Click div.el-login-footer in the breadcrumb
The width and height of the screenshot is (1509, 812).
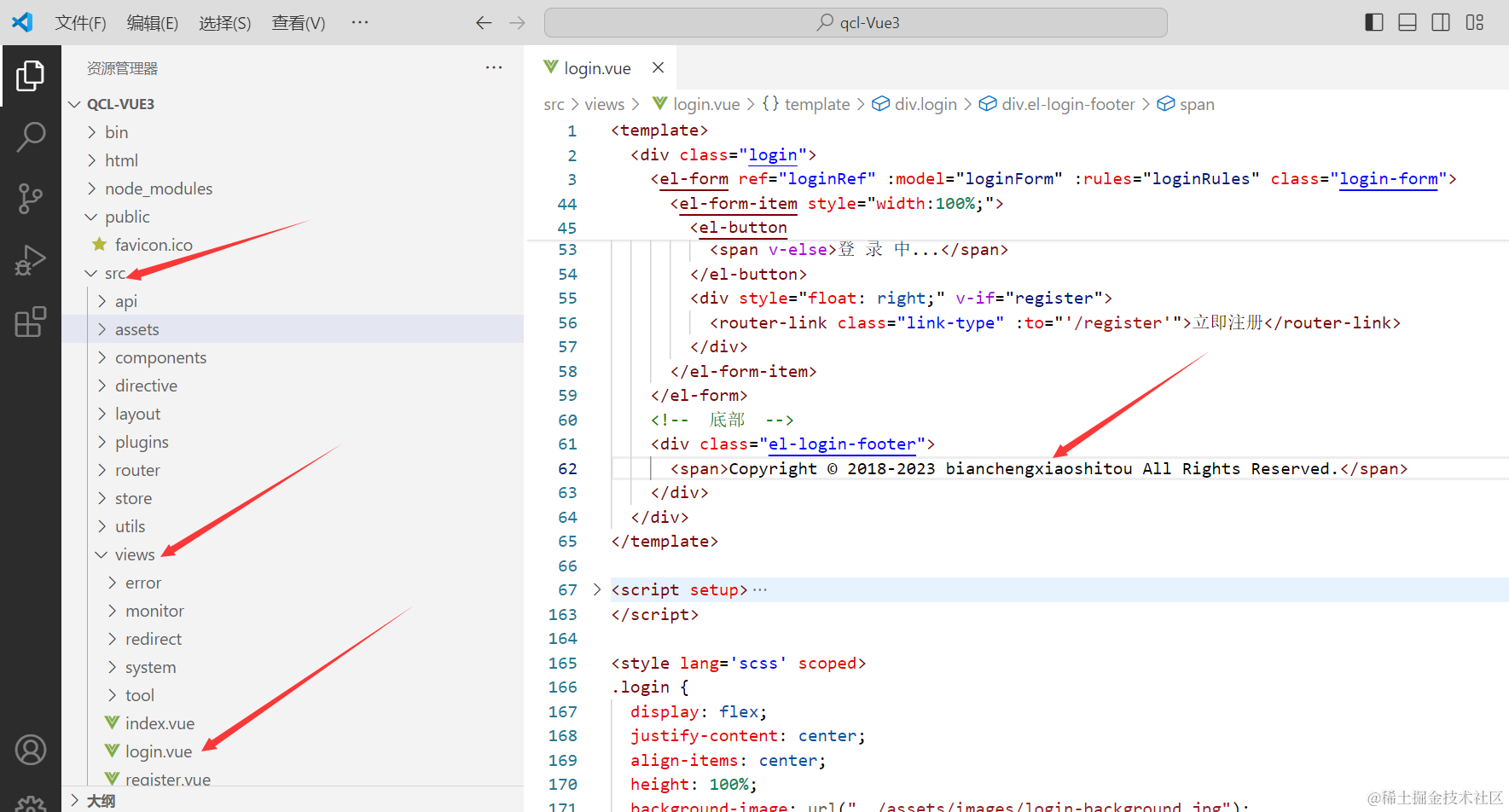click(x=1068, y=104)
